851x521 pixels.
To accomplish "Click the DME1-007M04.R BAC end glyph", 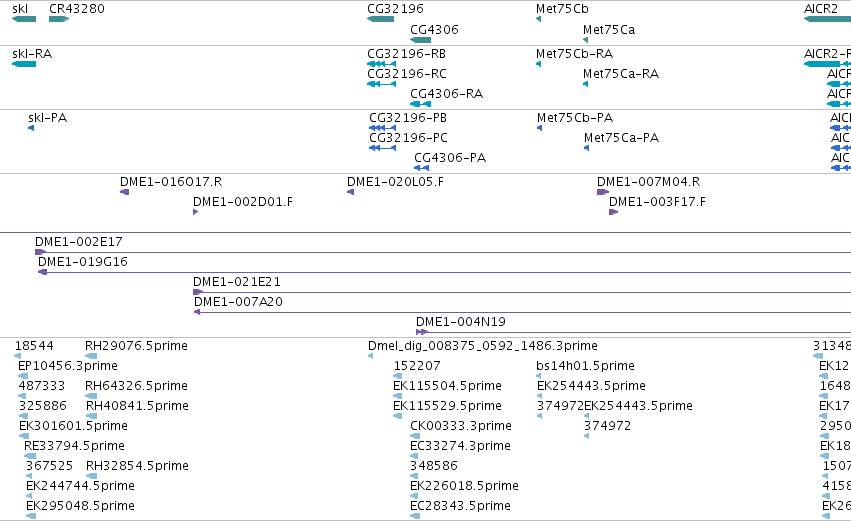I will coord(603,192).
